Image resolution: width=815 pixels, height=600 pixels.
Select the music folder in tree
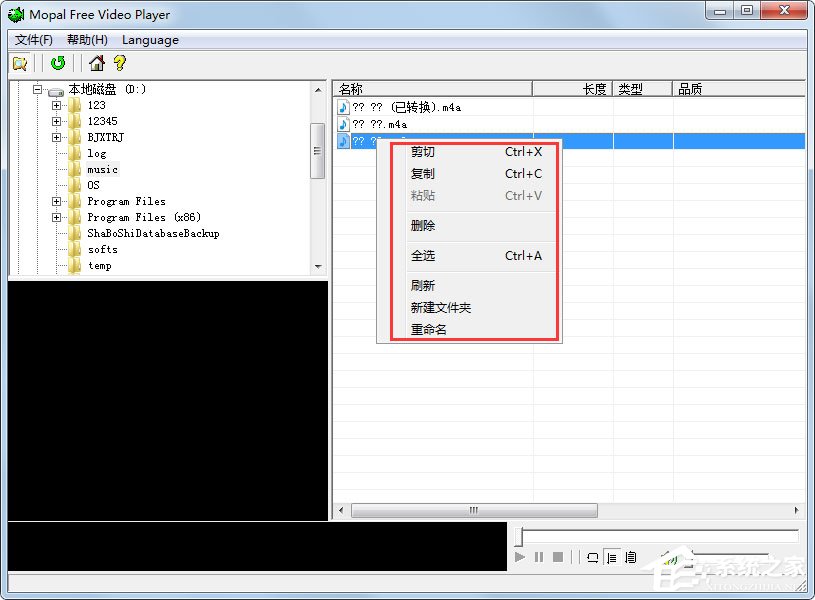click(102, 169)
